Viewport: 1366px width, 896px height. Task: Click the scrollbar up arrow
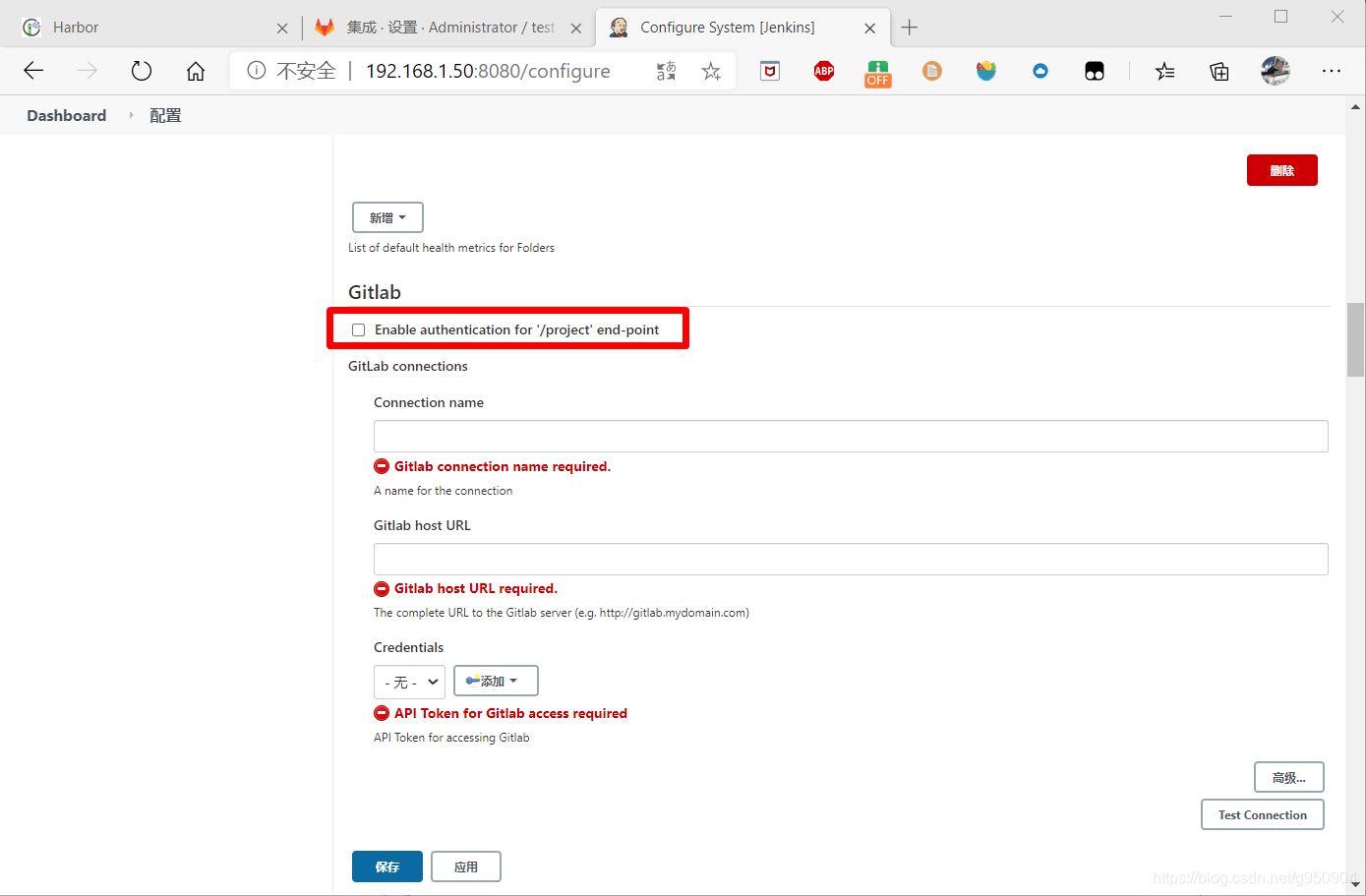point(1355,106)
